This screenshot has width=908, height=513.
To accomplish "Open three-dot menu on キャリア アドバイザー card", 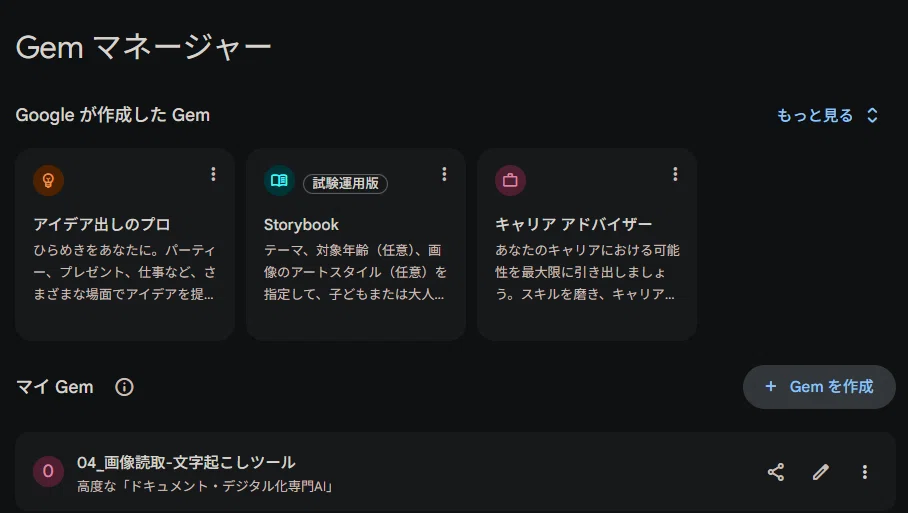I will [x=675, y=174].
